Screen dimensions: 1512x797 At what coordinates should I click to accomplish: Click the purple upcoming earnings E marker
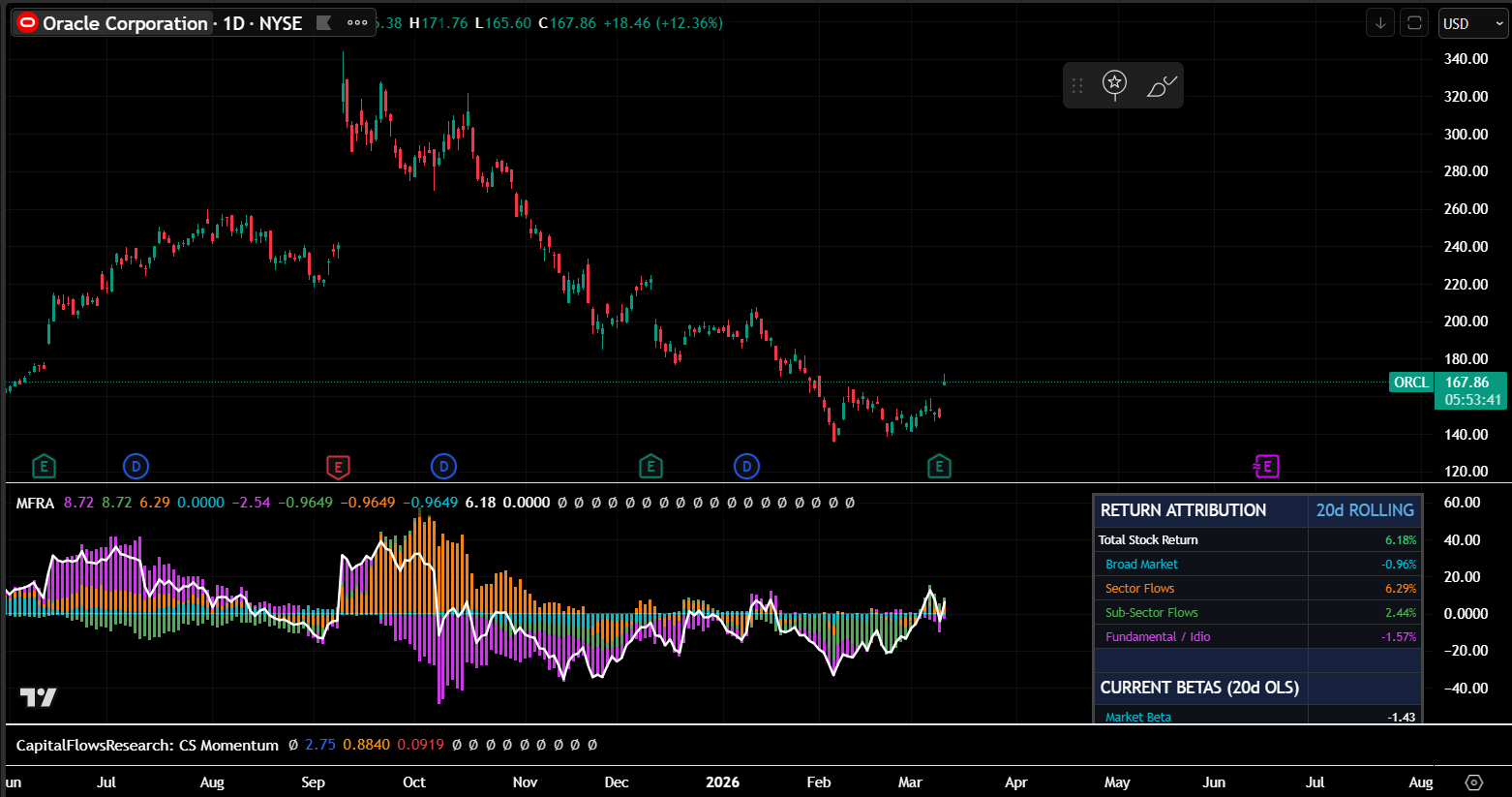[1266, 467]
